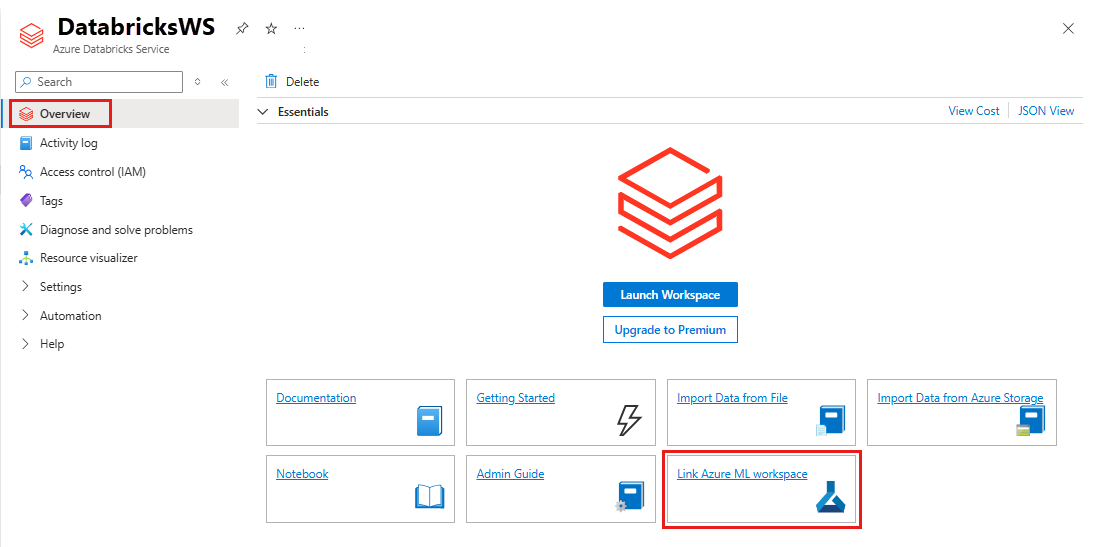Collapse the Essentials section

263,112
